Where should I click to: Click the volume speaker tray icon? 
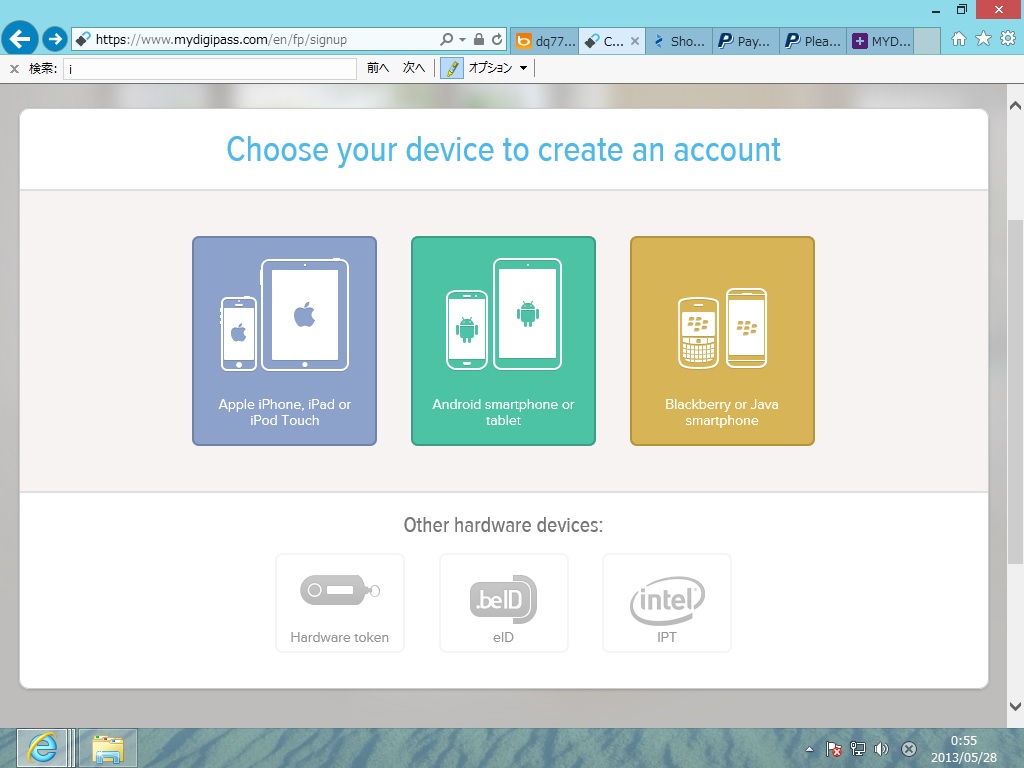pyautogui.click(x=882, y=749)
